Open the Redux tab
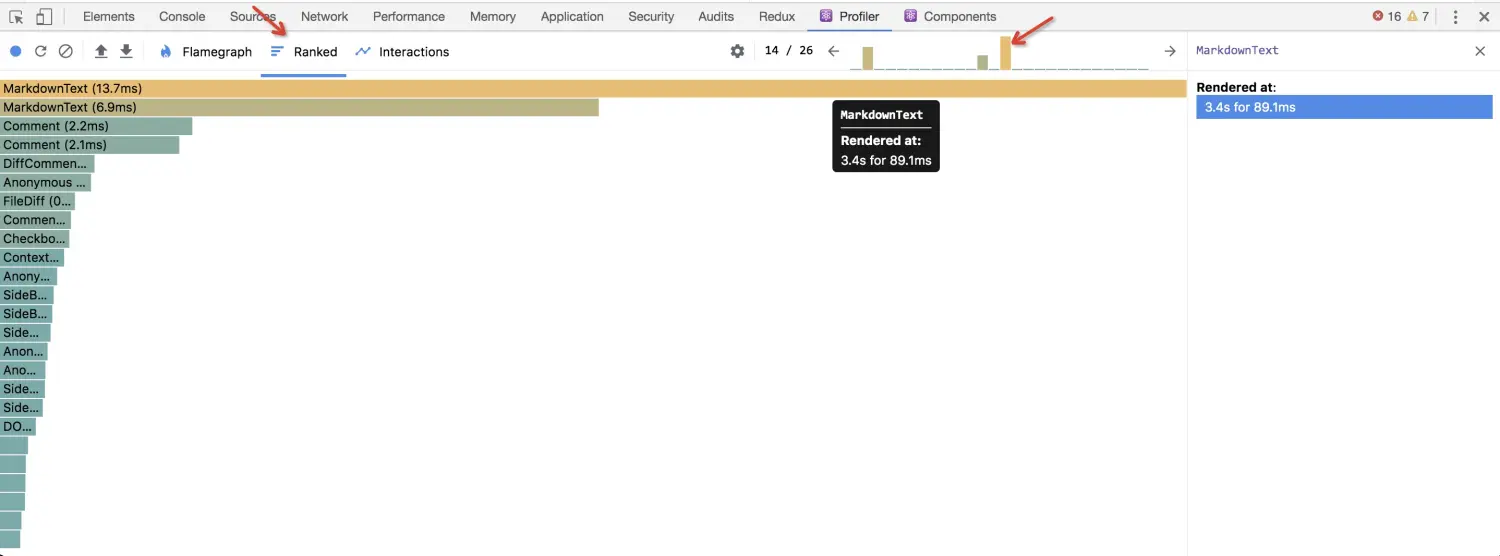 [777, 17]
